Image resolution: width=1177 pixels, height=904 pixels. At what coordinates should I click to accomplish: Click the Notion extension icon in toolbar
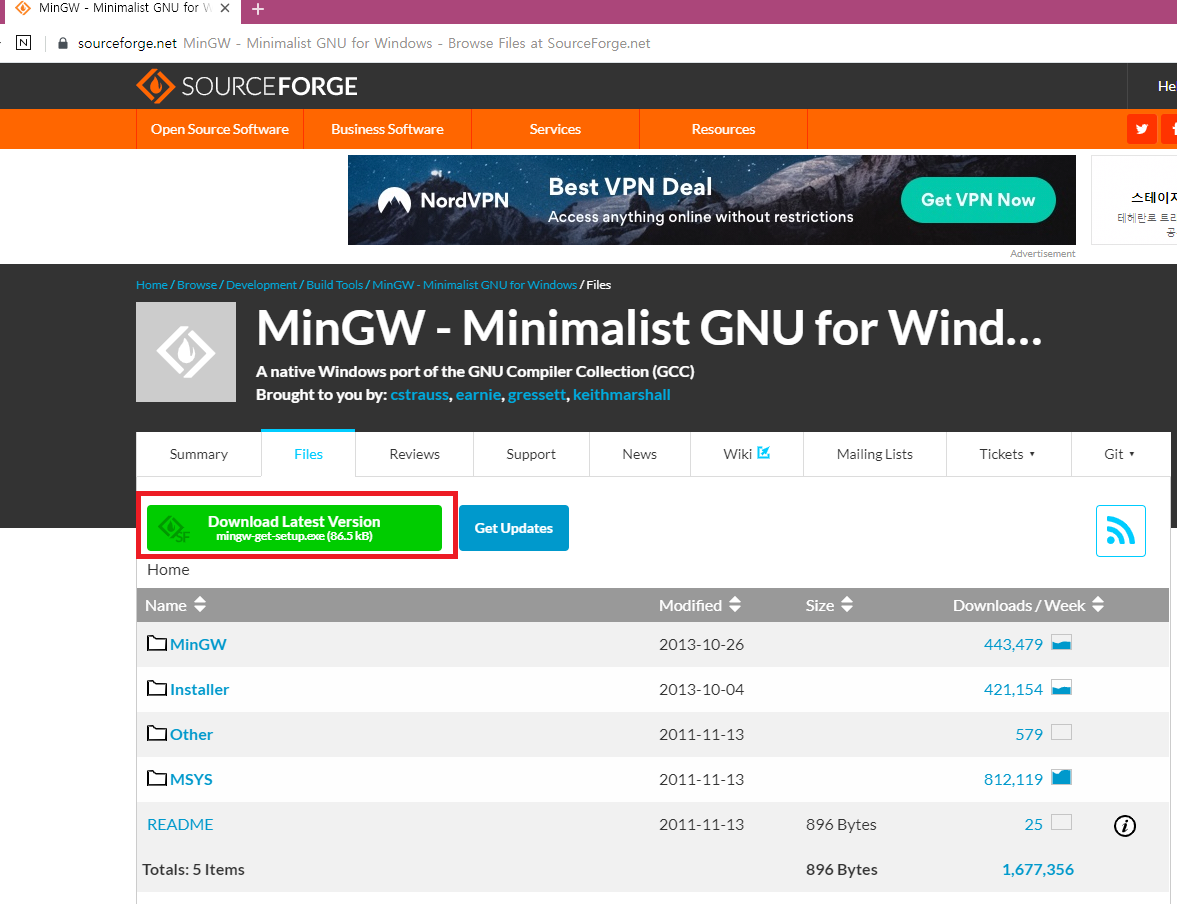tap(24, 43)
